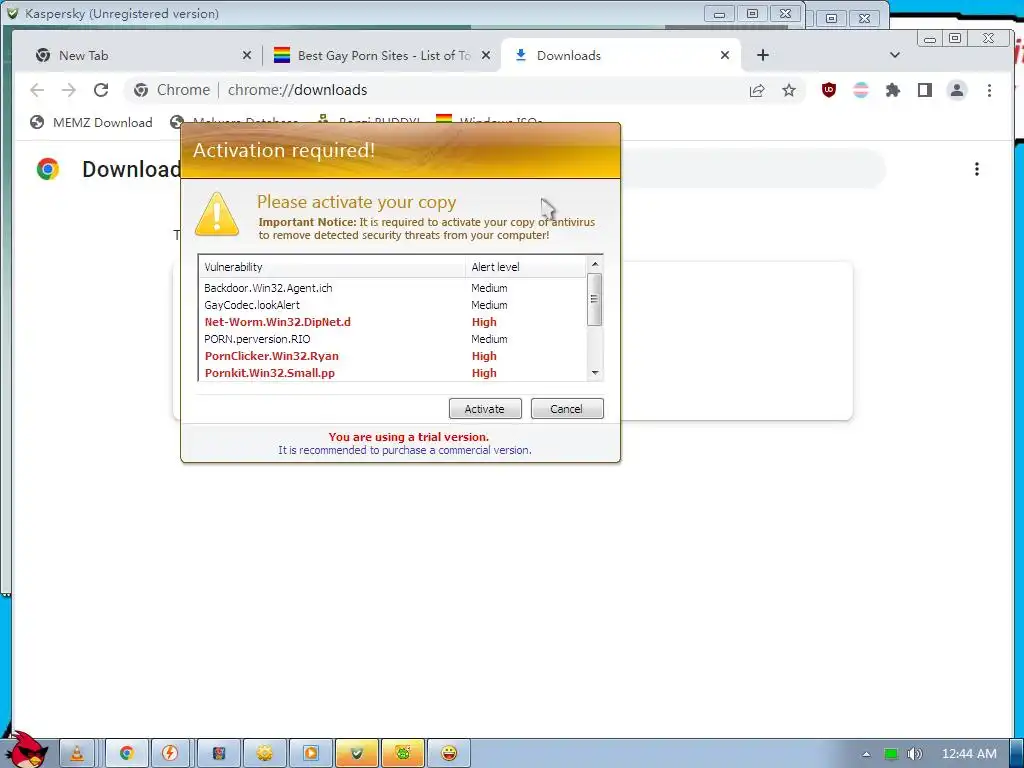Click the green network tray icon
Viewport: 1024px width, 768px height.
coord(891,754)
